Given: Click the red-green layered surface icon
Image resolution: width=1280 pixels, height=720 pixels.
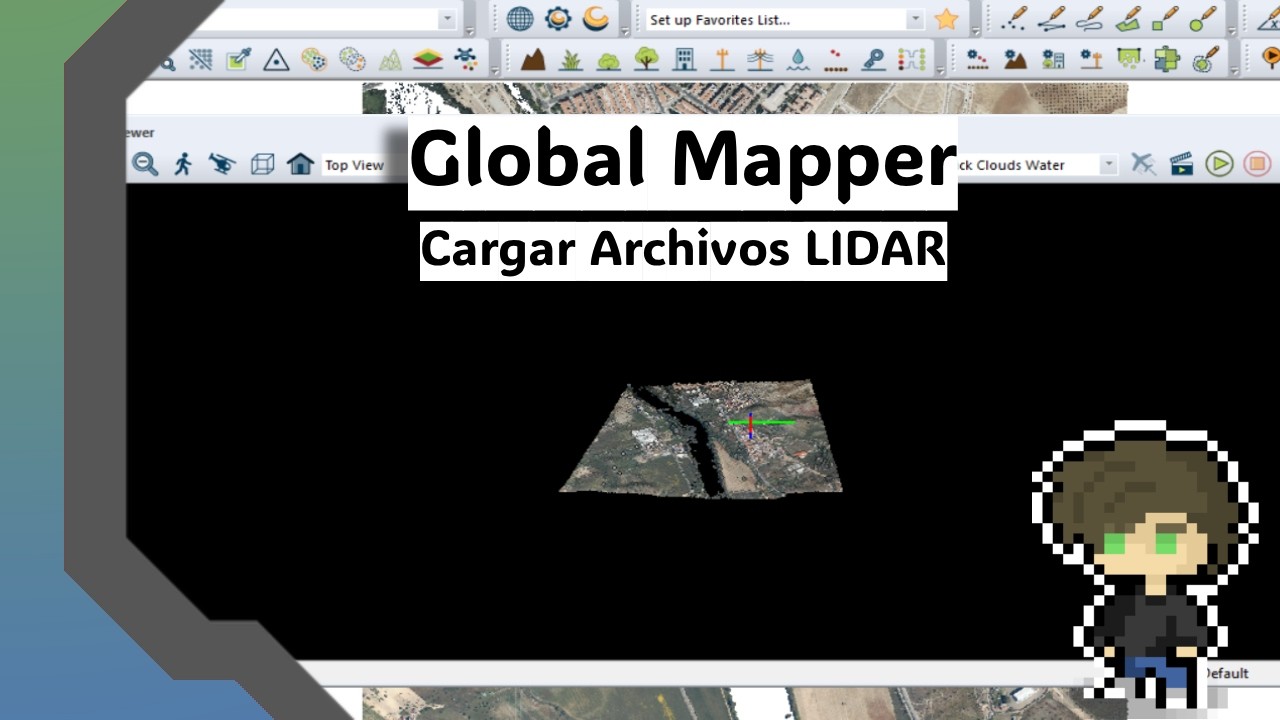Looking at the screenshot, I should [x=428, y=60].
